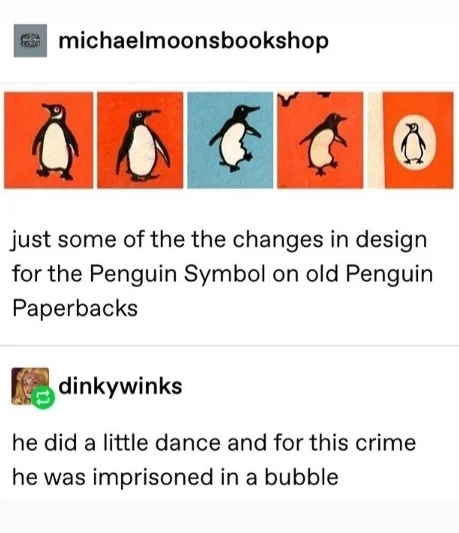This screenshot has width=459, height=533.
Task: Click the cream stripe beside the last penguin
Action: pos(375,140)
